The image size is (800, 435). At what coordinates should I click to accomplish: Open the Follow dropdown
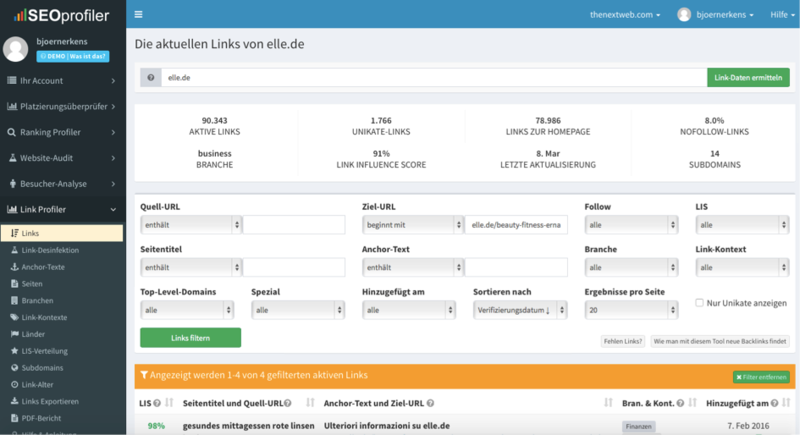click(x=631, y=225)
